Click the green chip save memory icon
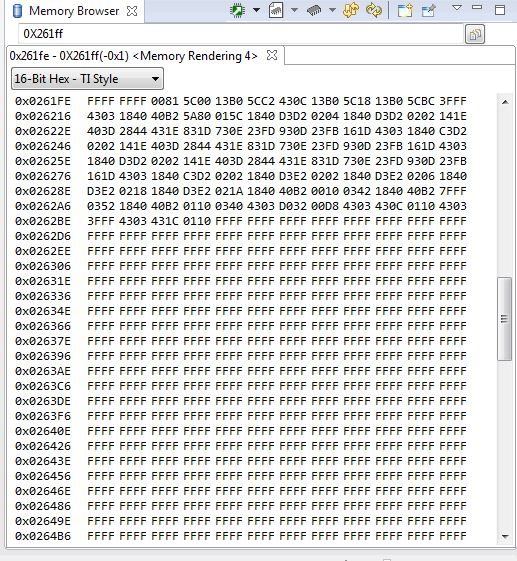 pyautogui.click(x=237, y=10)
